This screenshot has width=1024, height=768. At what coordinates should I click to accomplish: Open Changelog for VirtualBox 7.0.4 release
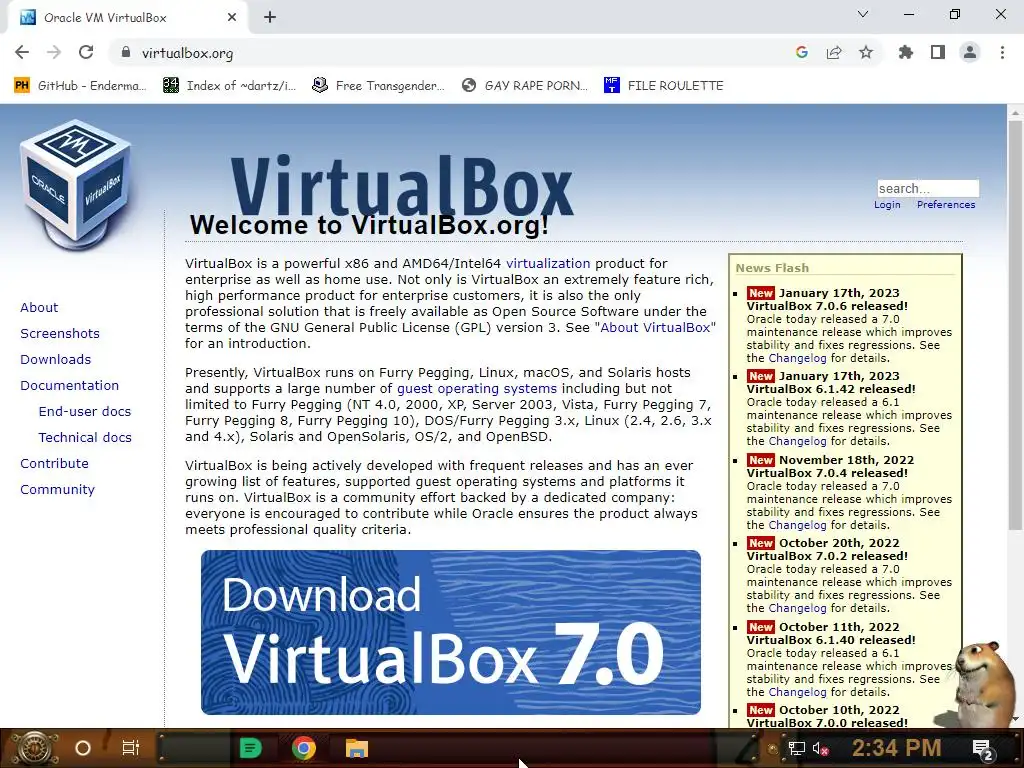pos(797,525)
